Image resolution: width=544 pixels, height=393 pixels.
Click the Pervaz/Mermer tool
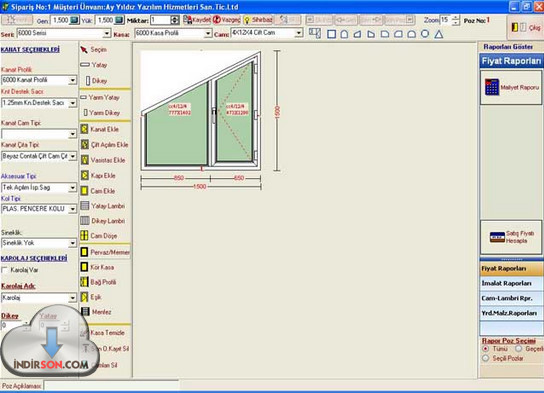[105, 252]
